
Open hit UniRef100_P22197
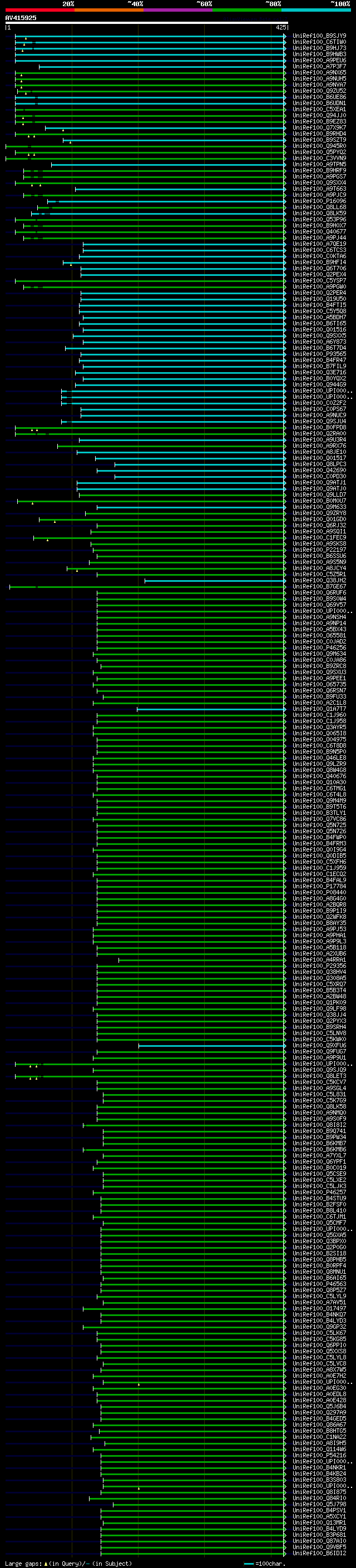click(x=319, y=550)
